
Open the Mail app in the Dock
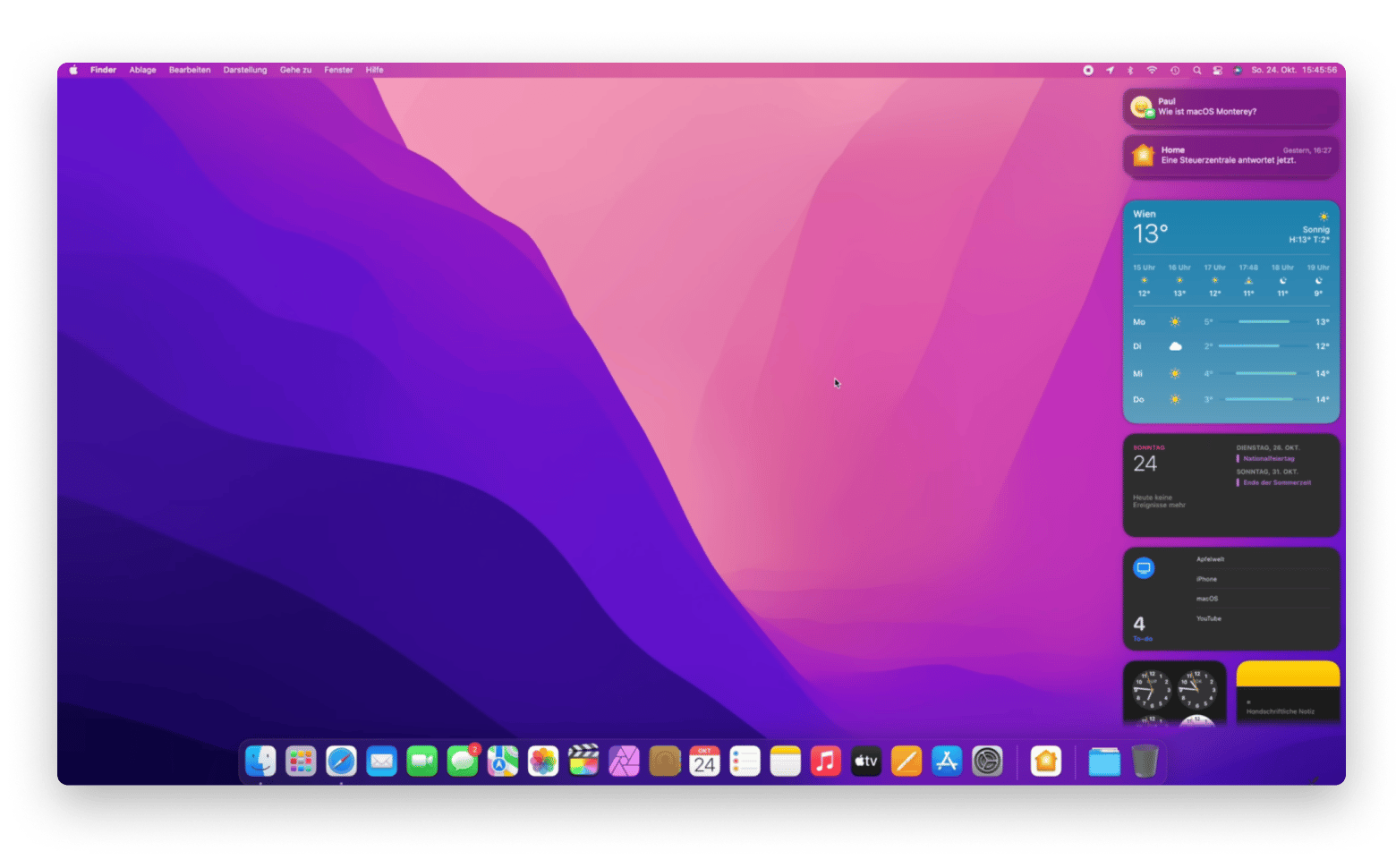pos(381,762)
